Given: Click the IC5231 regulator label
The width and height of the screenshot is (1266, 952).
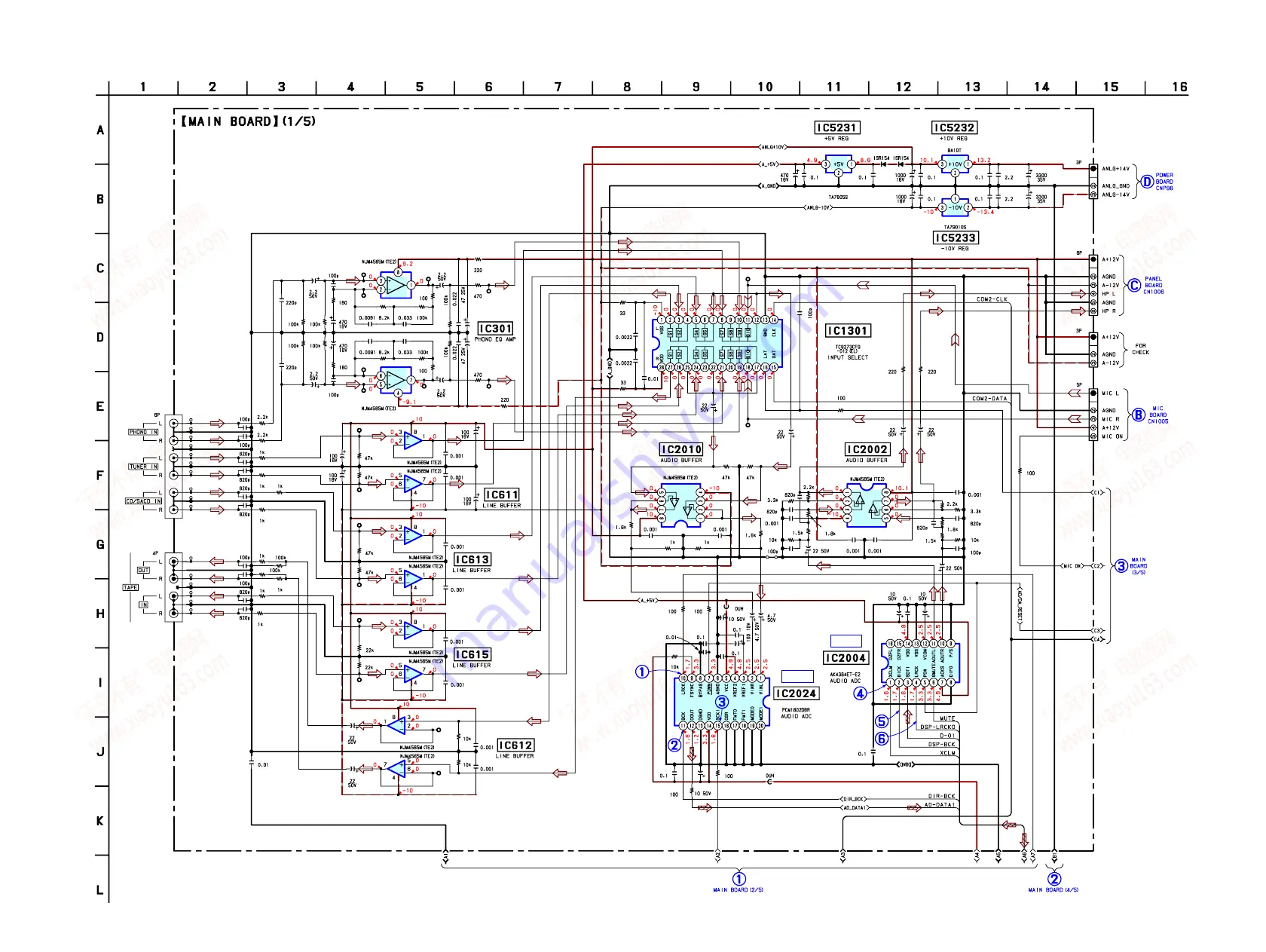Looking at the screenshot, I should click(837, 128).
